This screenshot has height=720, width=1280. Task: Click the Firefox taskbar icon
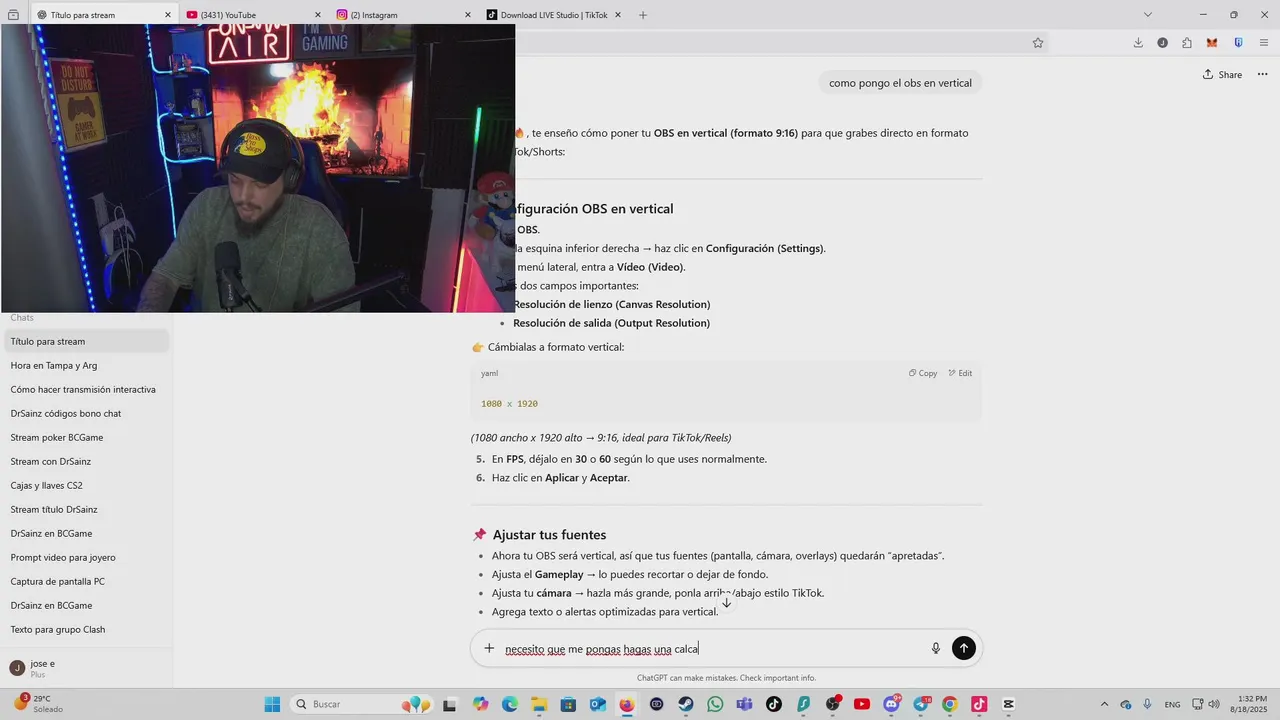click(627, 704)
